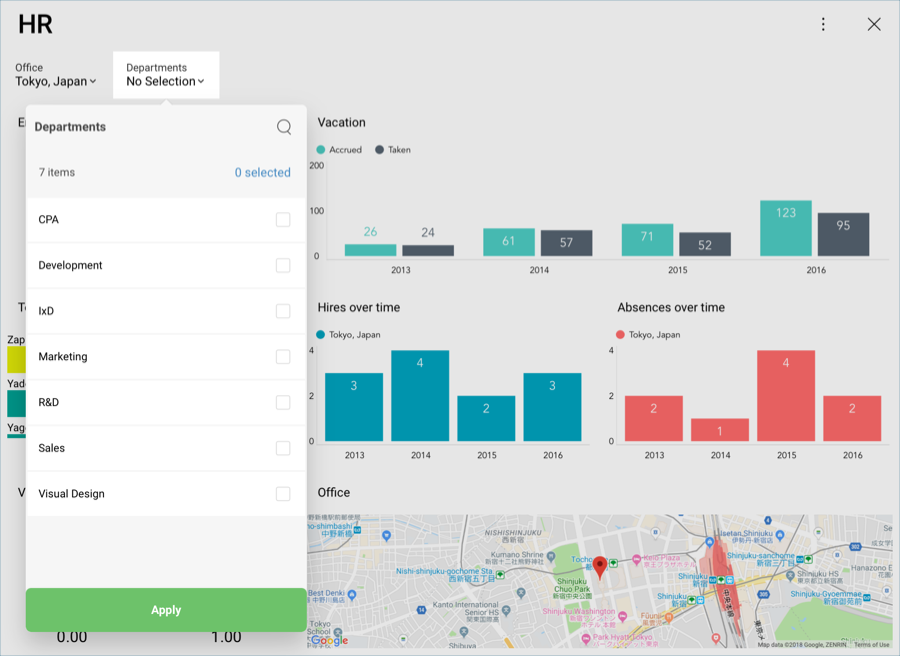Select the Marketing list item

[x=63, y=357]
